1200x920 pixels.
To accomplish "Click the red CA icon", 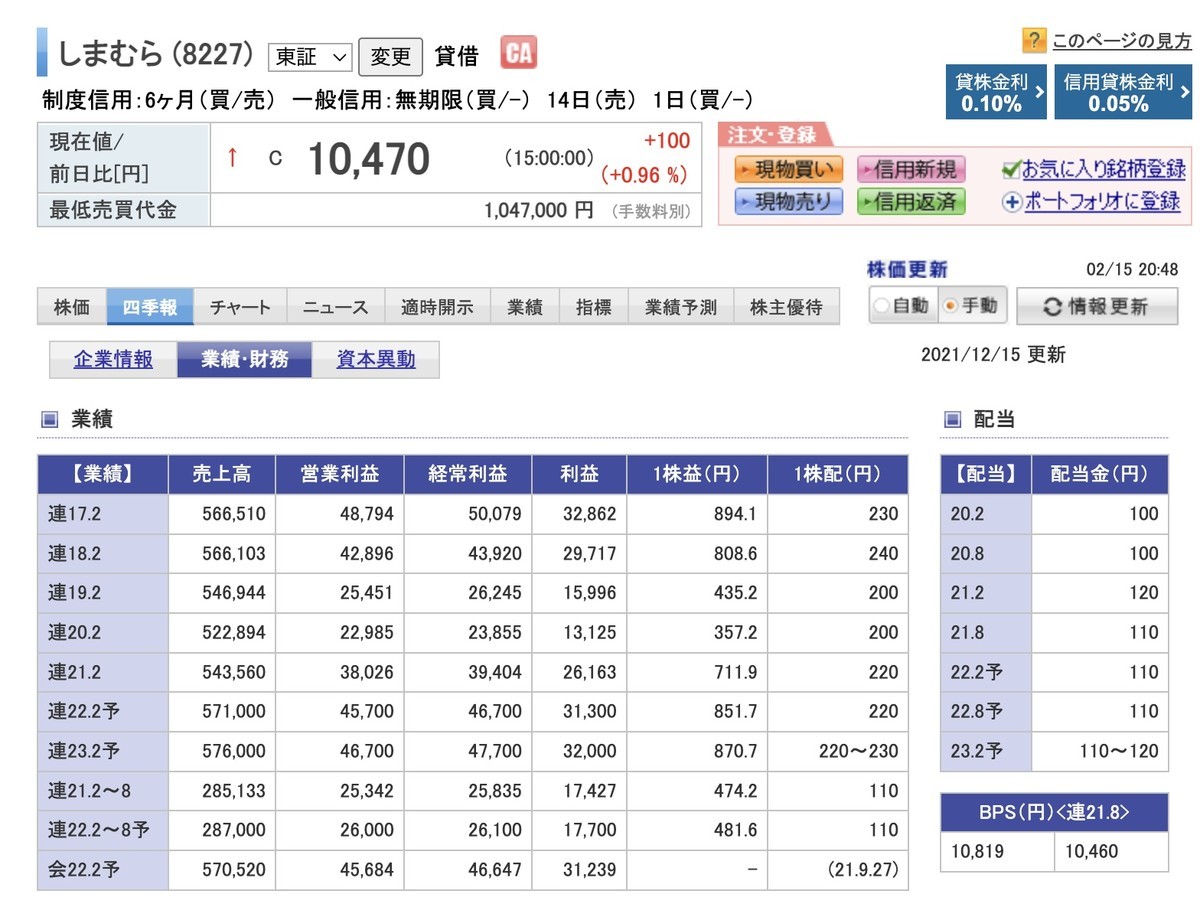I will tap(518, 53).
